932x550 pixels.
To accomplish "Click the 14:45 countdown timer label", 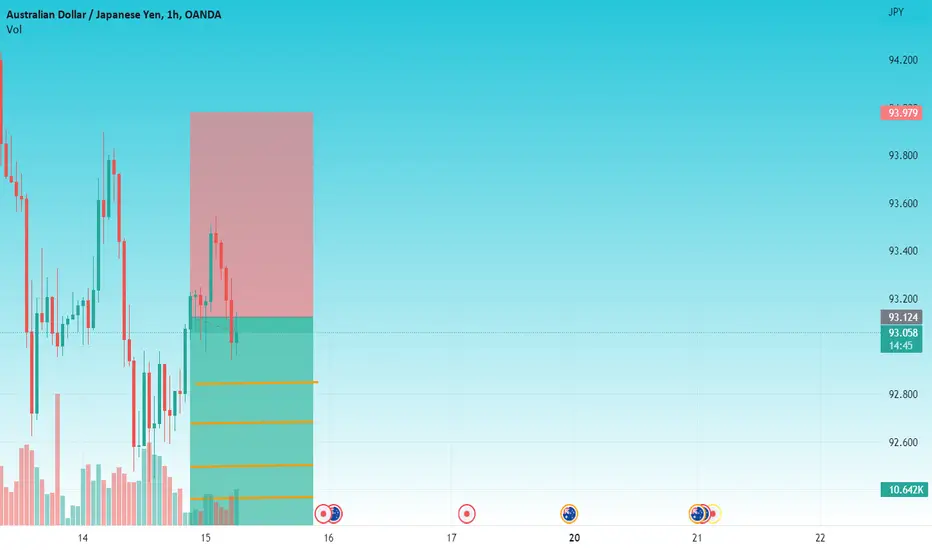I will point(901,346).
